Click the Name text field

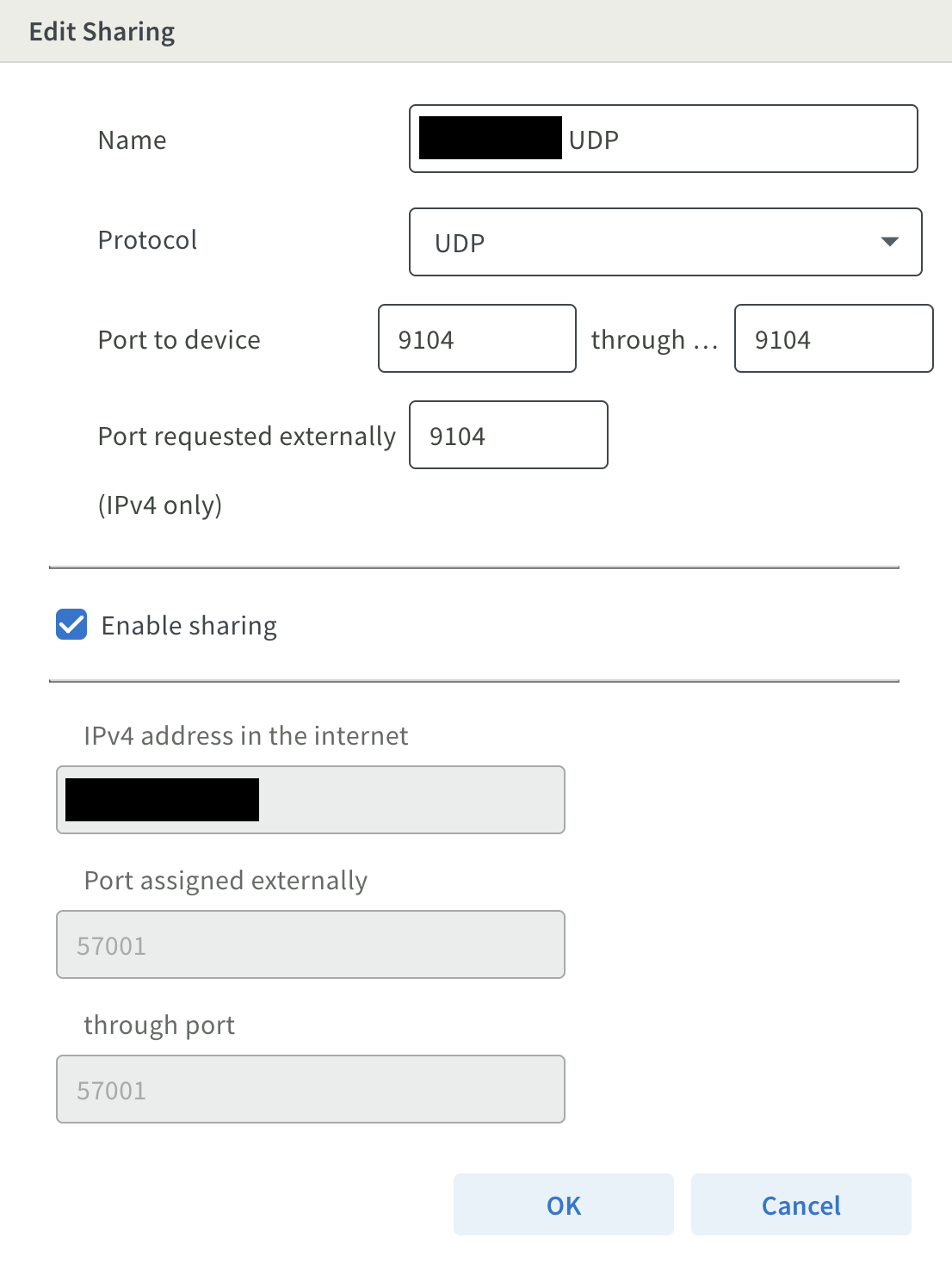[x=740, y=139]
